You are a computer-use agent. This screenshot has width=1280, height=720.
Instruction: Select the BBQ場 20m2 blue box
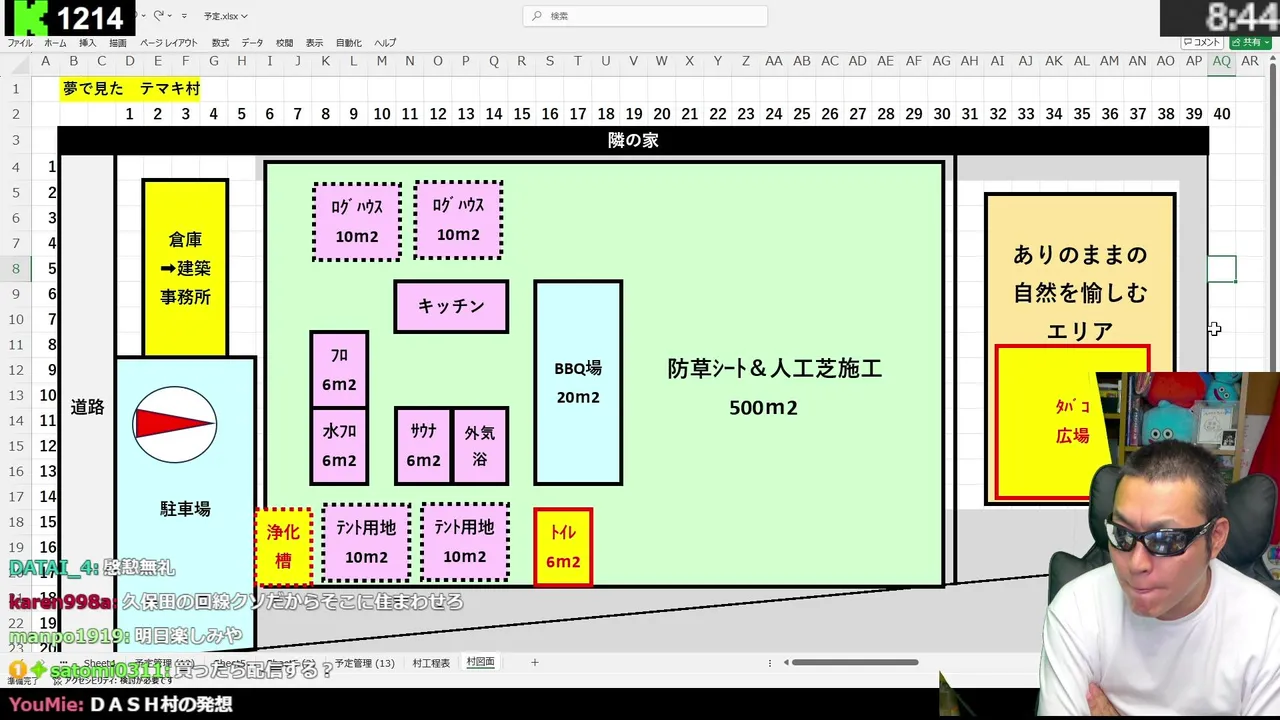(578, 382)
